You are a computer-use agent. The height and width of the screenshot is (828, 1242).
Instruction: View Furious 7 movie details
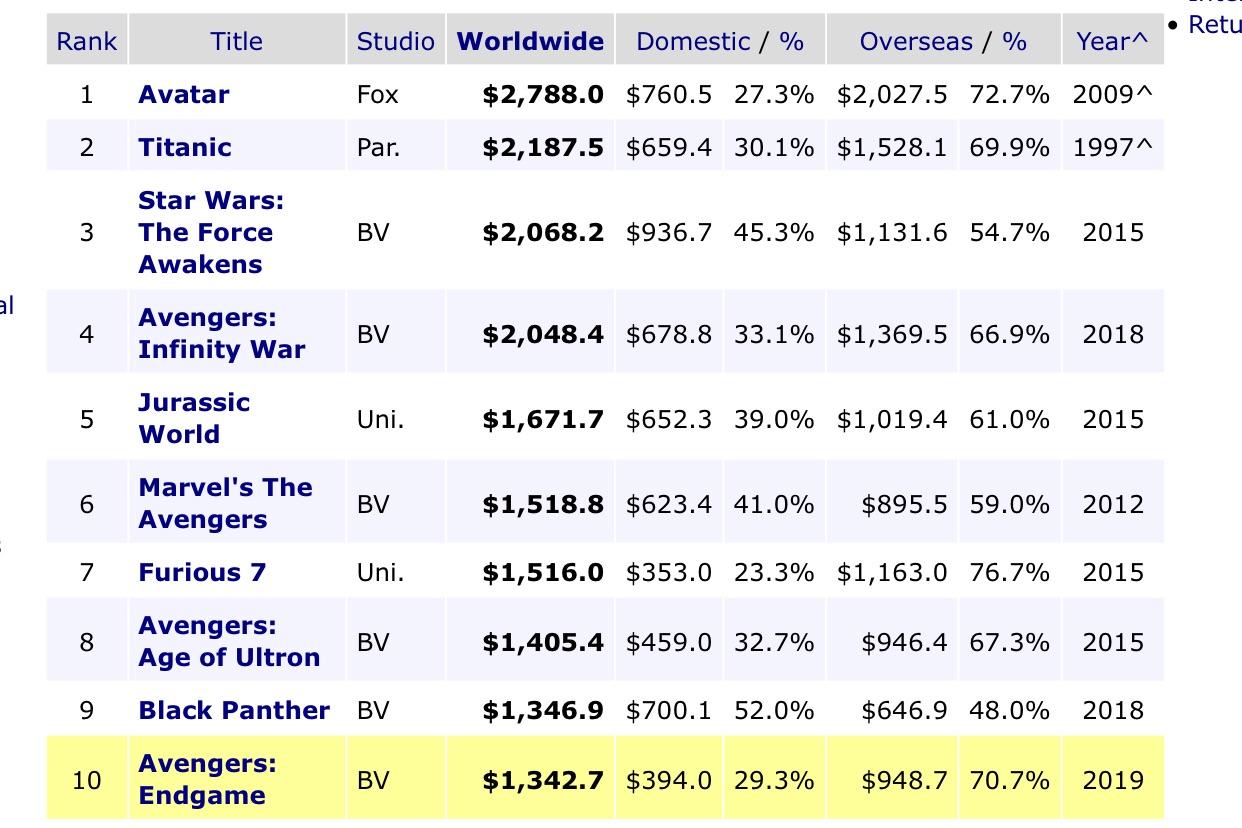[201, 572]
